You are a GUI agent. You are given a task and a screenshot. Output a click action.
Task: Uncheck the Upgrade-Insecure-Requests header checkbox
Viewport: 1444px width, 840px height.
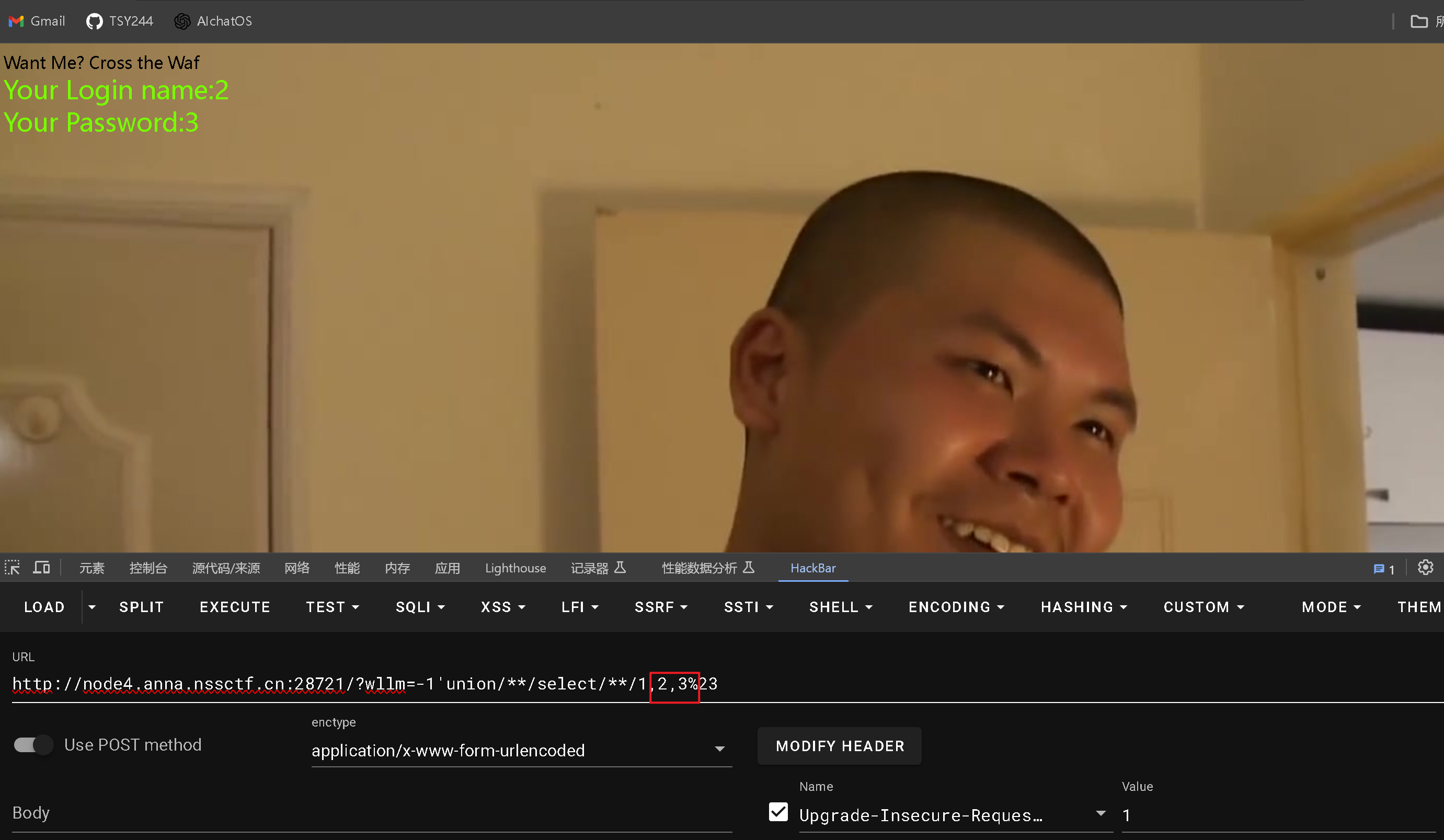coord(778,812)
